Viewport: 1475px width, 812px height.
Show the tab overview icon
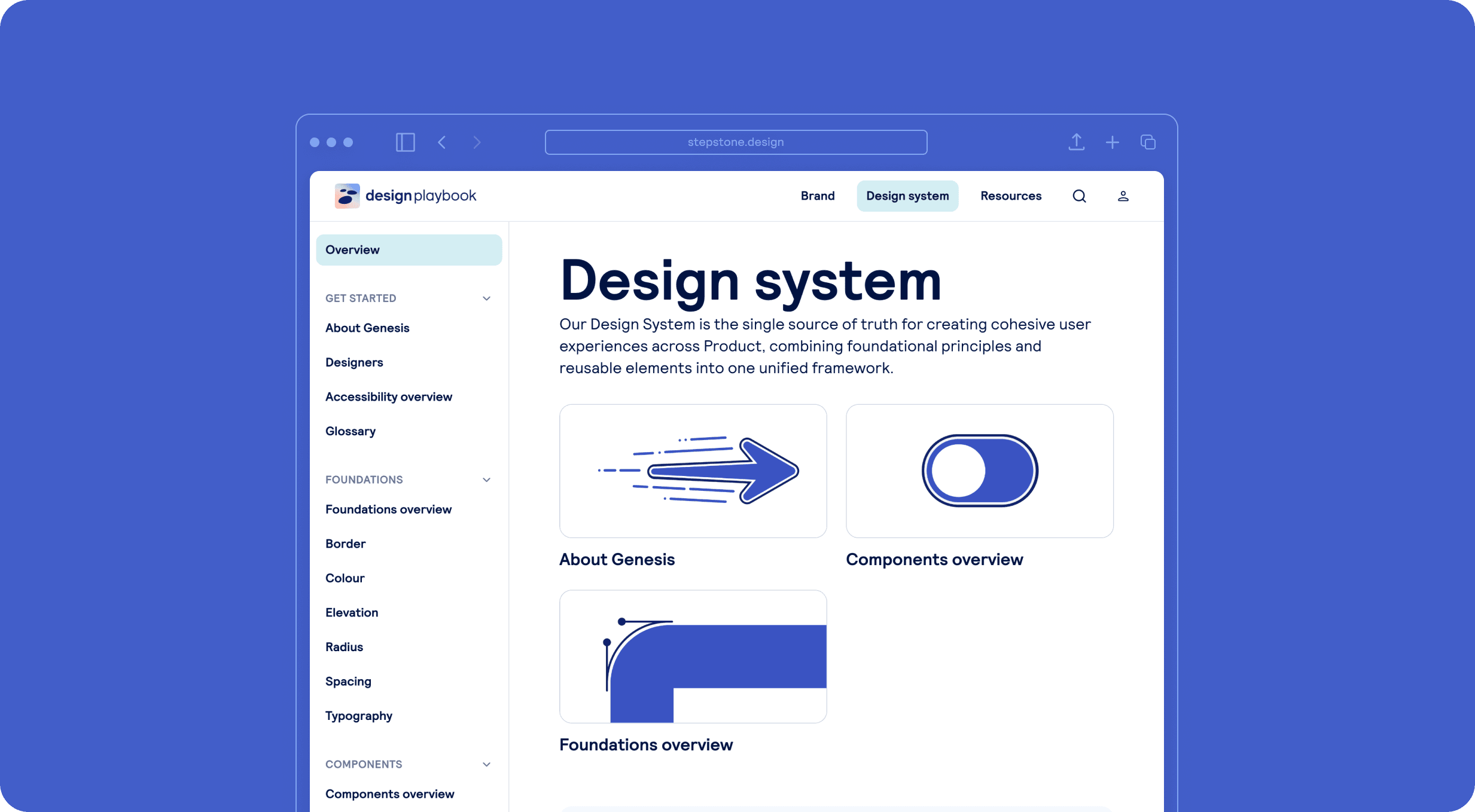tap(1148, 142)
